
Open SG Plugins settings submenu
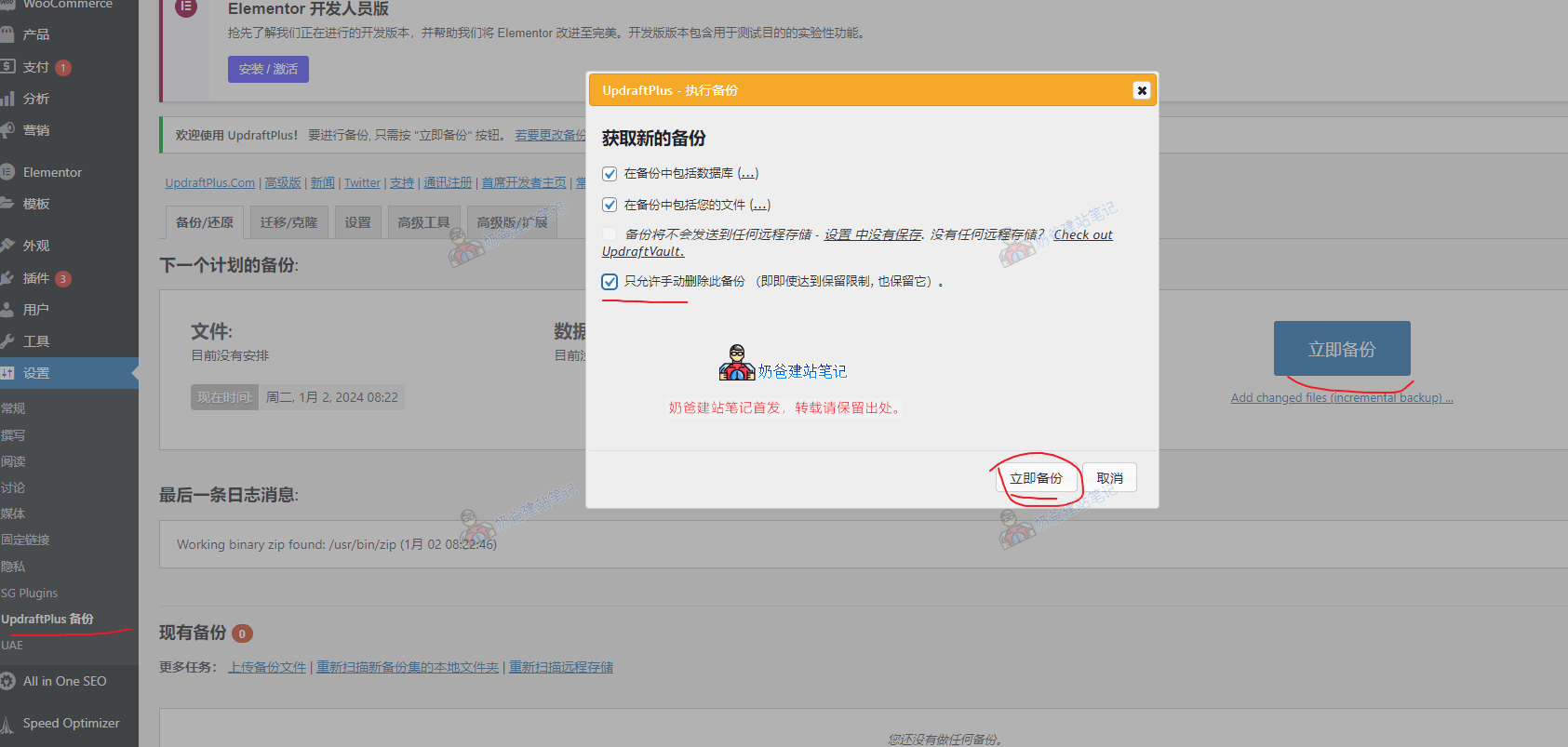point(29,593)
